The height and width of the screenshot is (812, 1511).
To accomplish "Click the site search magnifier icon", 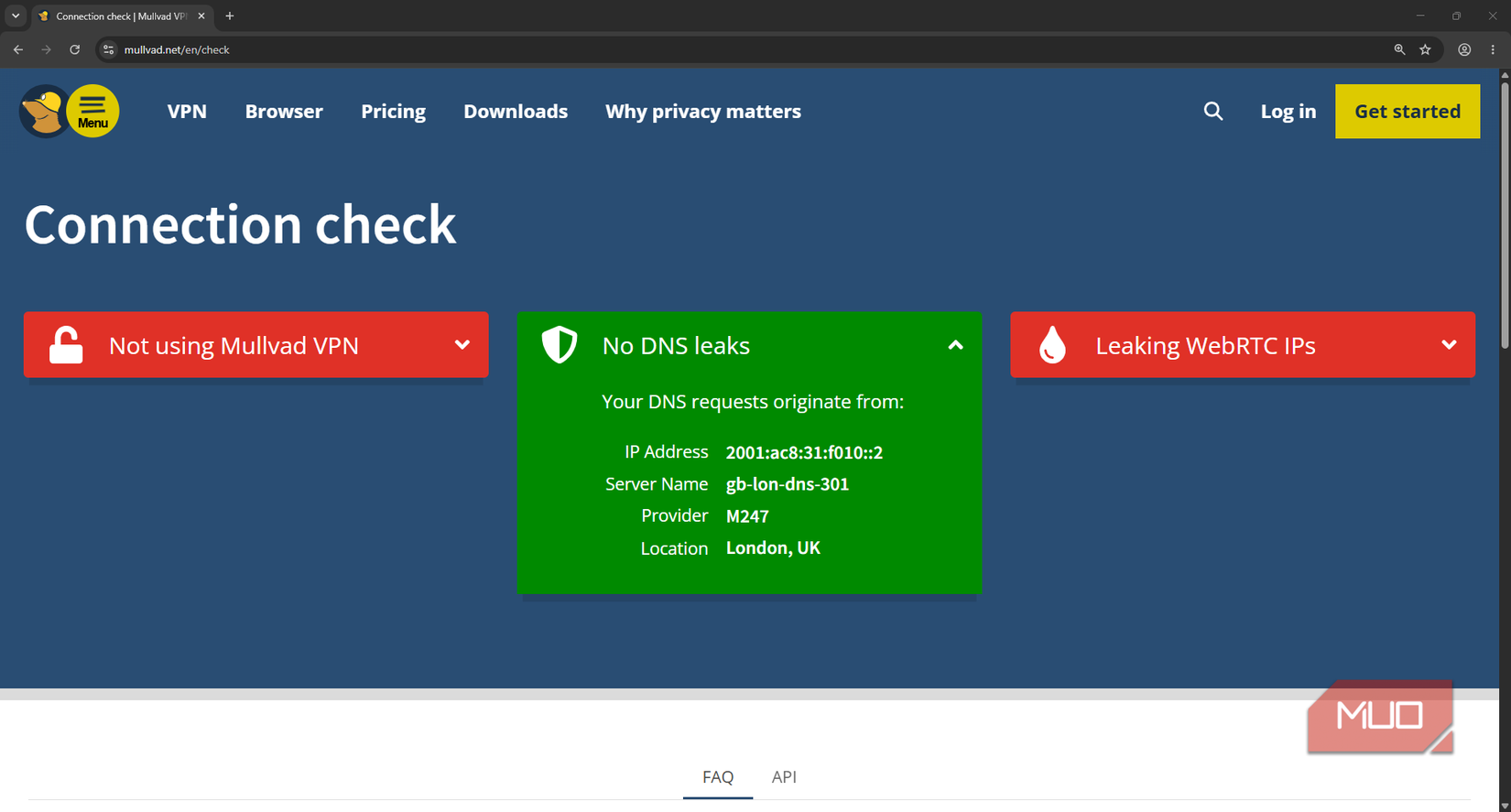I will [x=1213, y=112].
